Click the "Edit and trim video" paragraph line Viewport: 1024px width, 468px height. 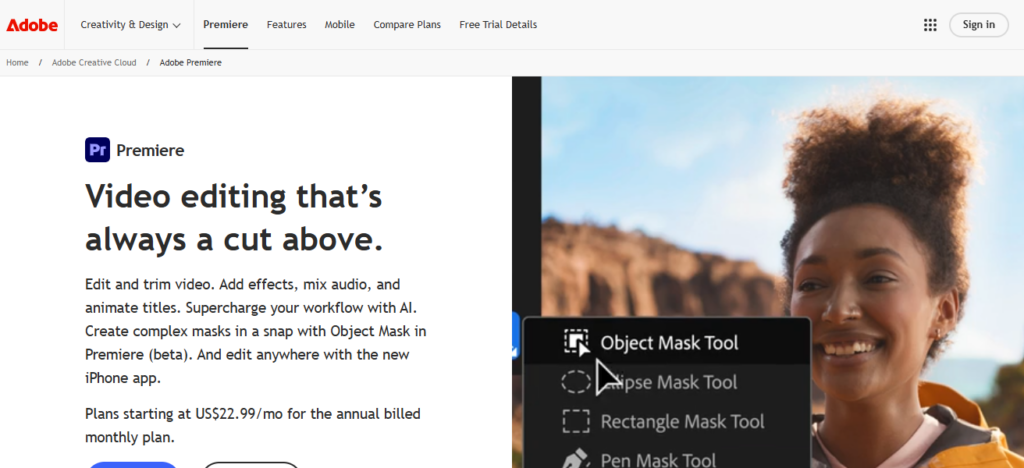(242, 285)
